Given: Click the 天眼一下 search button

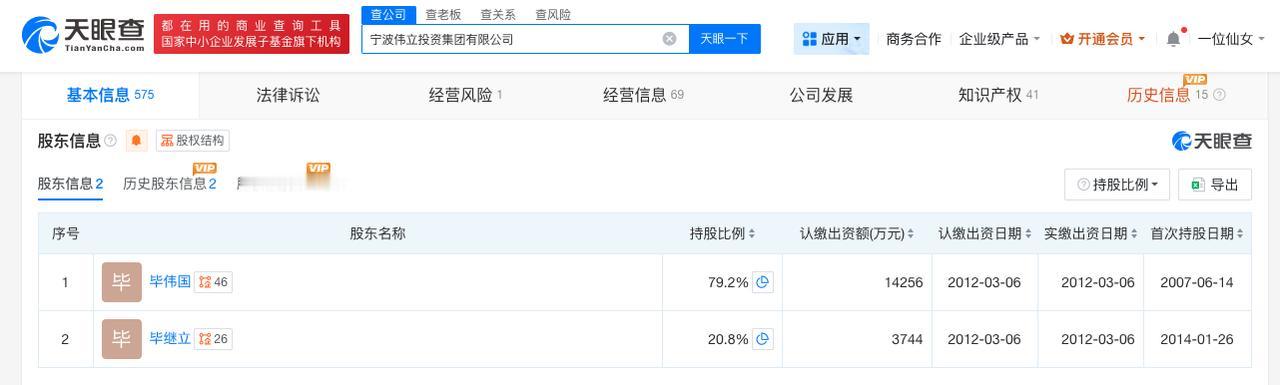Looking at the screenshot, I should [725, 39].
